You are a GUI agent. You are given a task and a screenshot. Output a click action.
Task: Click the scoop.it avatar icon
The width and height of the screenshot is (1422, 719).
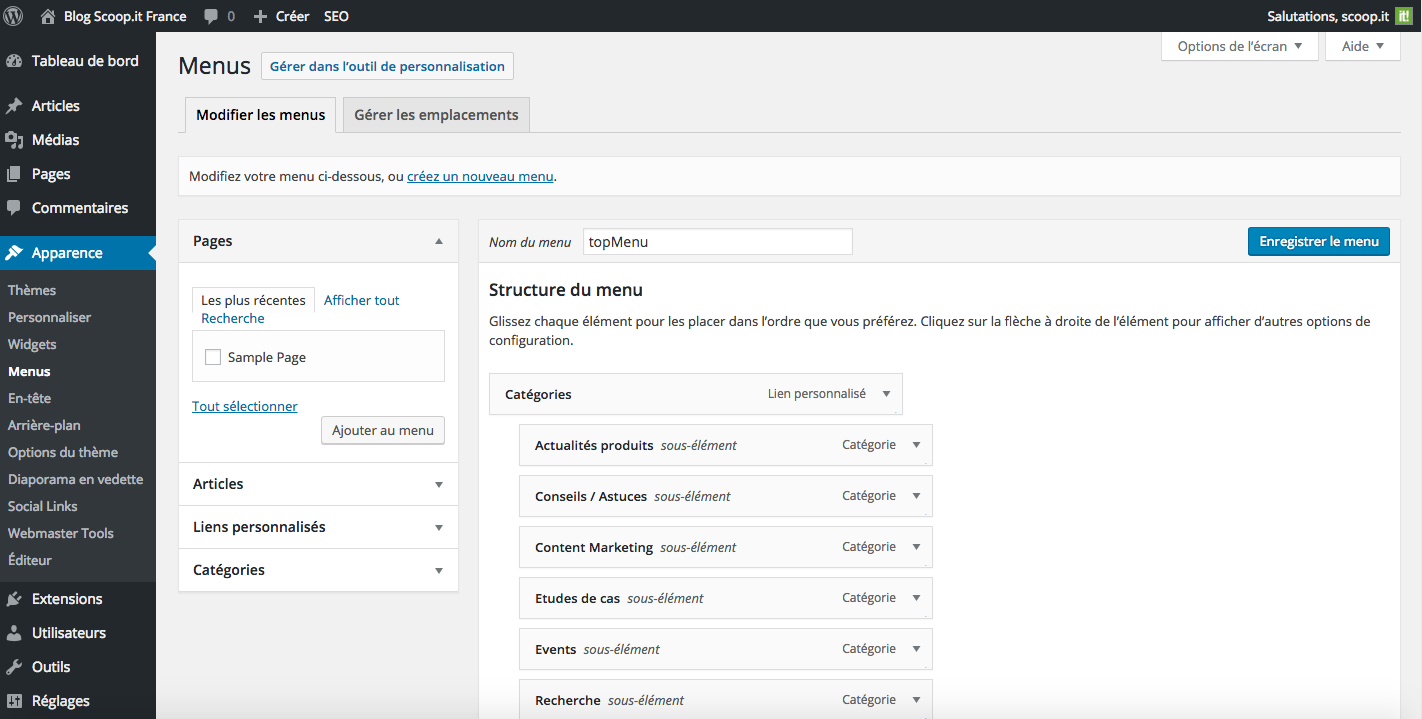click(1403, 16)
